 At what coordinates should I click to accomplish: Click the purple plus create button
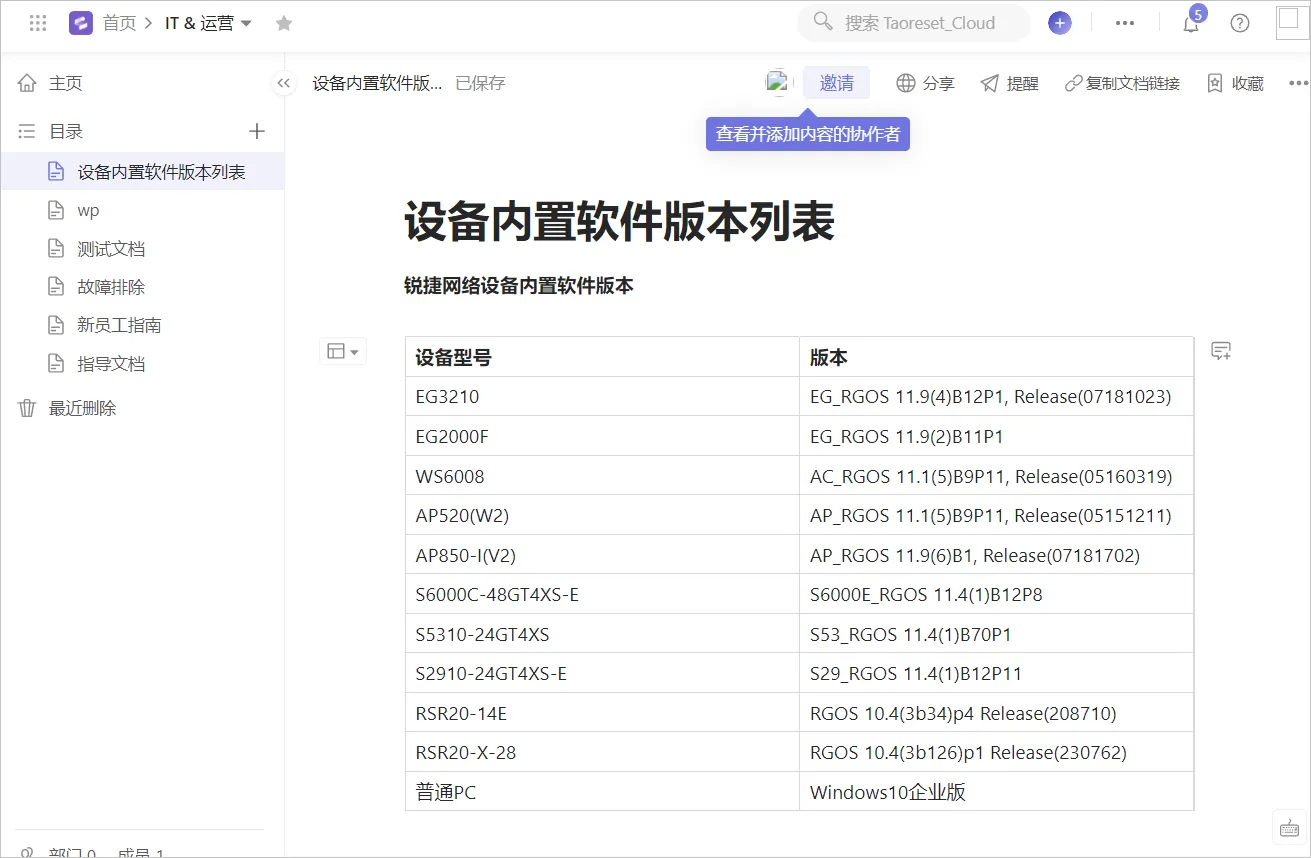coord(1060,23)
